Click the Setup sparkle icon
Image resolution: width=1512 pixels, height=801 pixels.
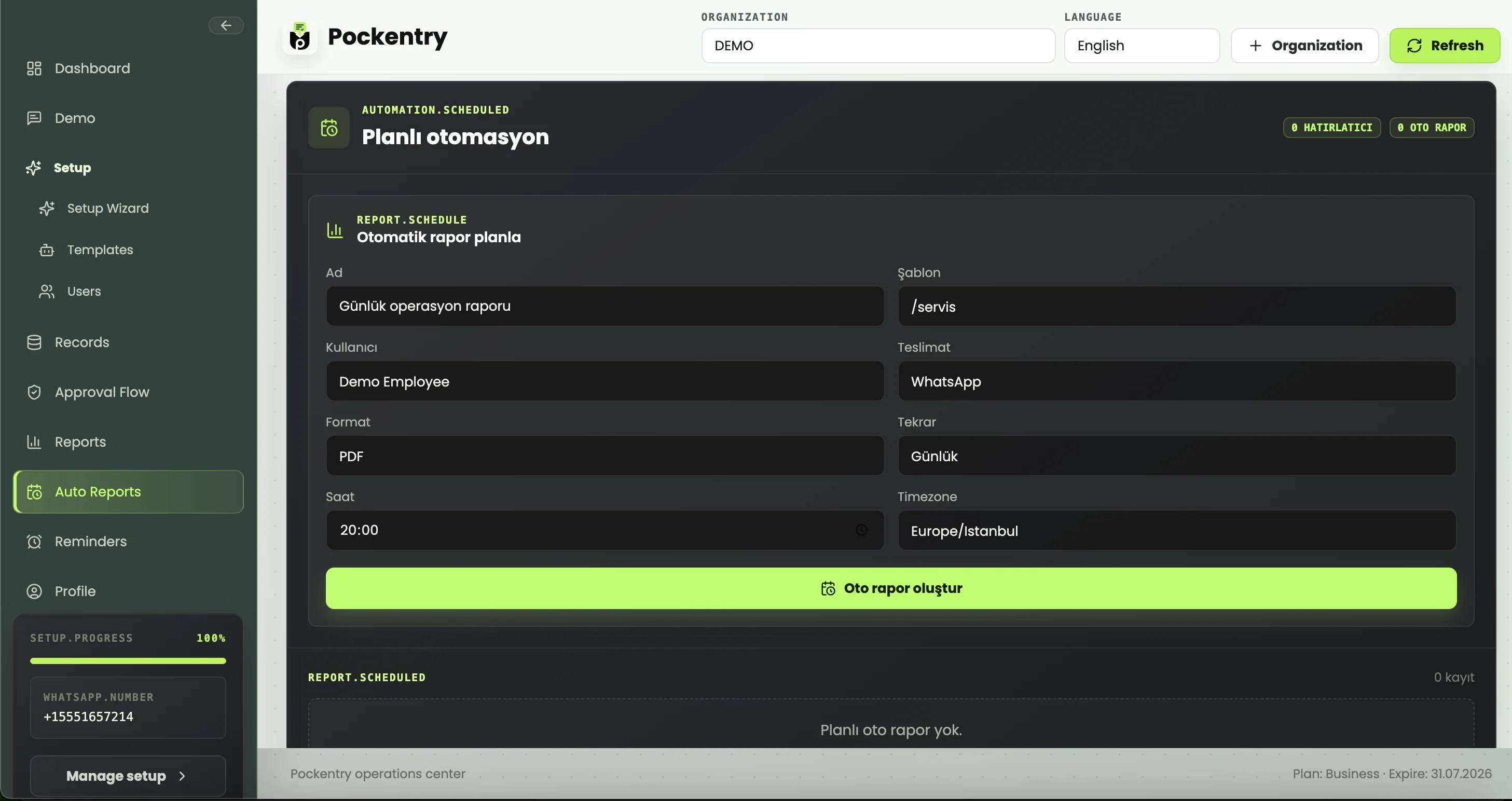coord(33,168)
